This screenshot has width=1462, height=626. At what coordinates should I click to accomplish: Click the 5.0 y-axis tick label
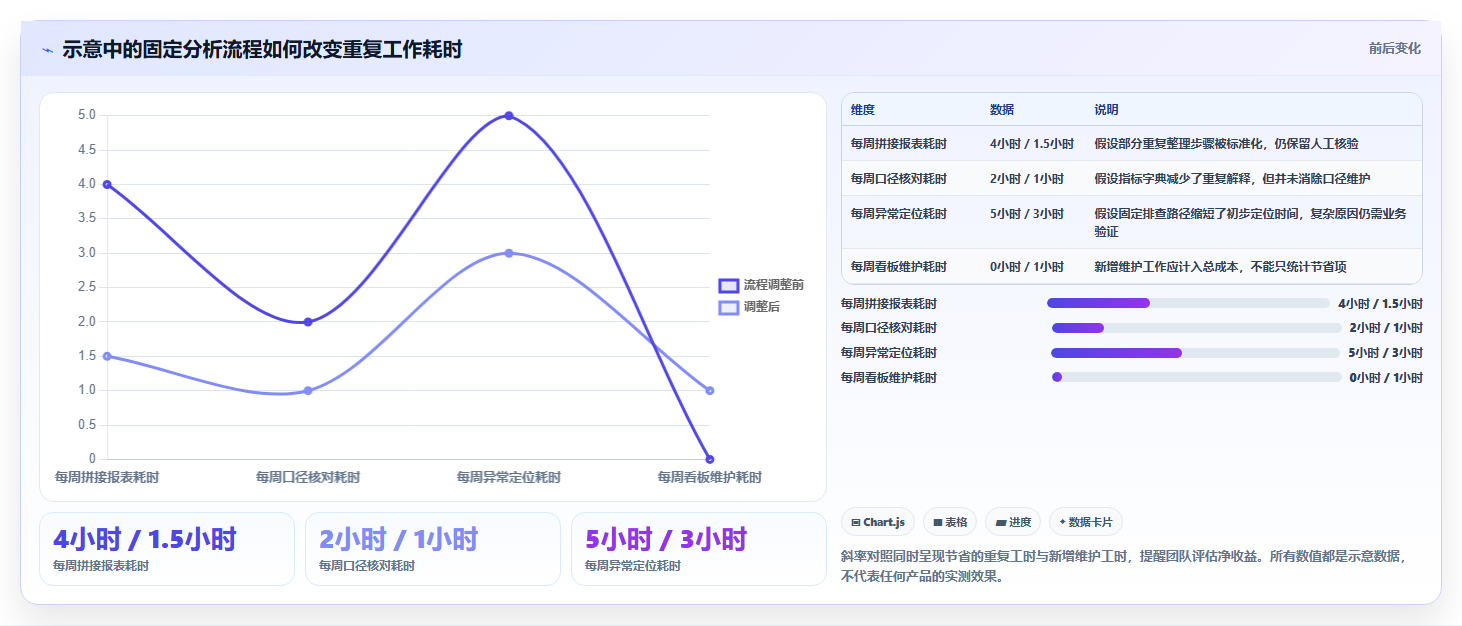point(87,115)
